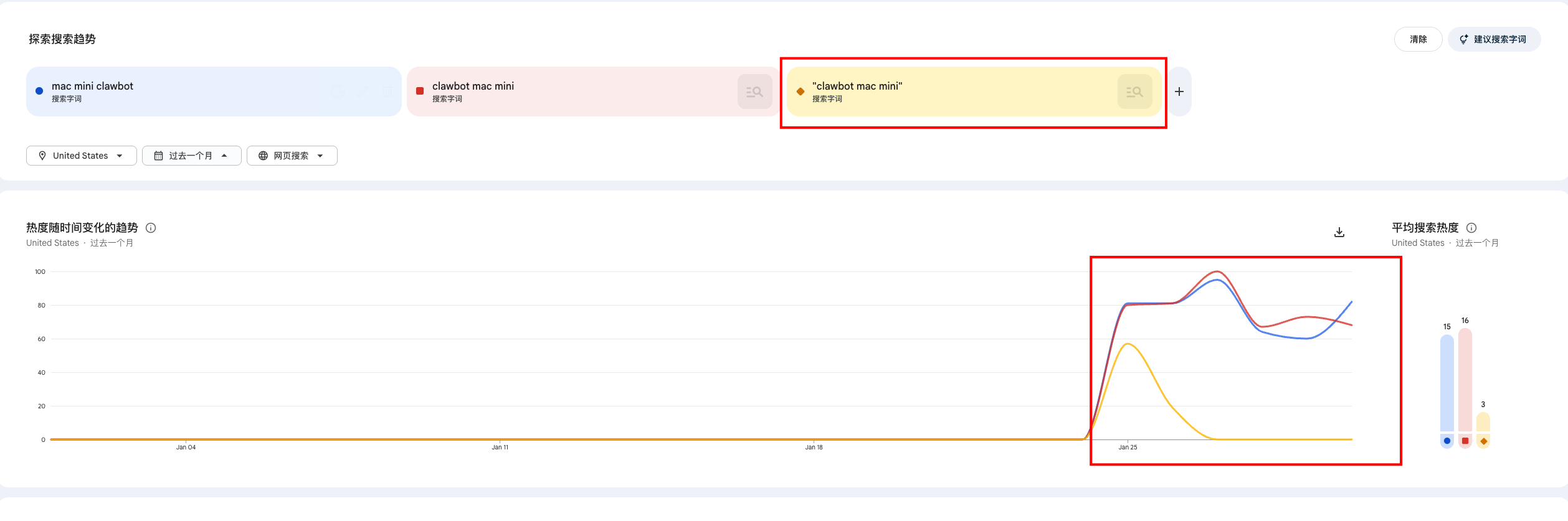Click the search-detail icon on the yellow term chip

point(1134,92)
